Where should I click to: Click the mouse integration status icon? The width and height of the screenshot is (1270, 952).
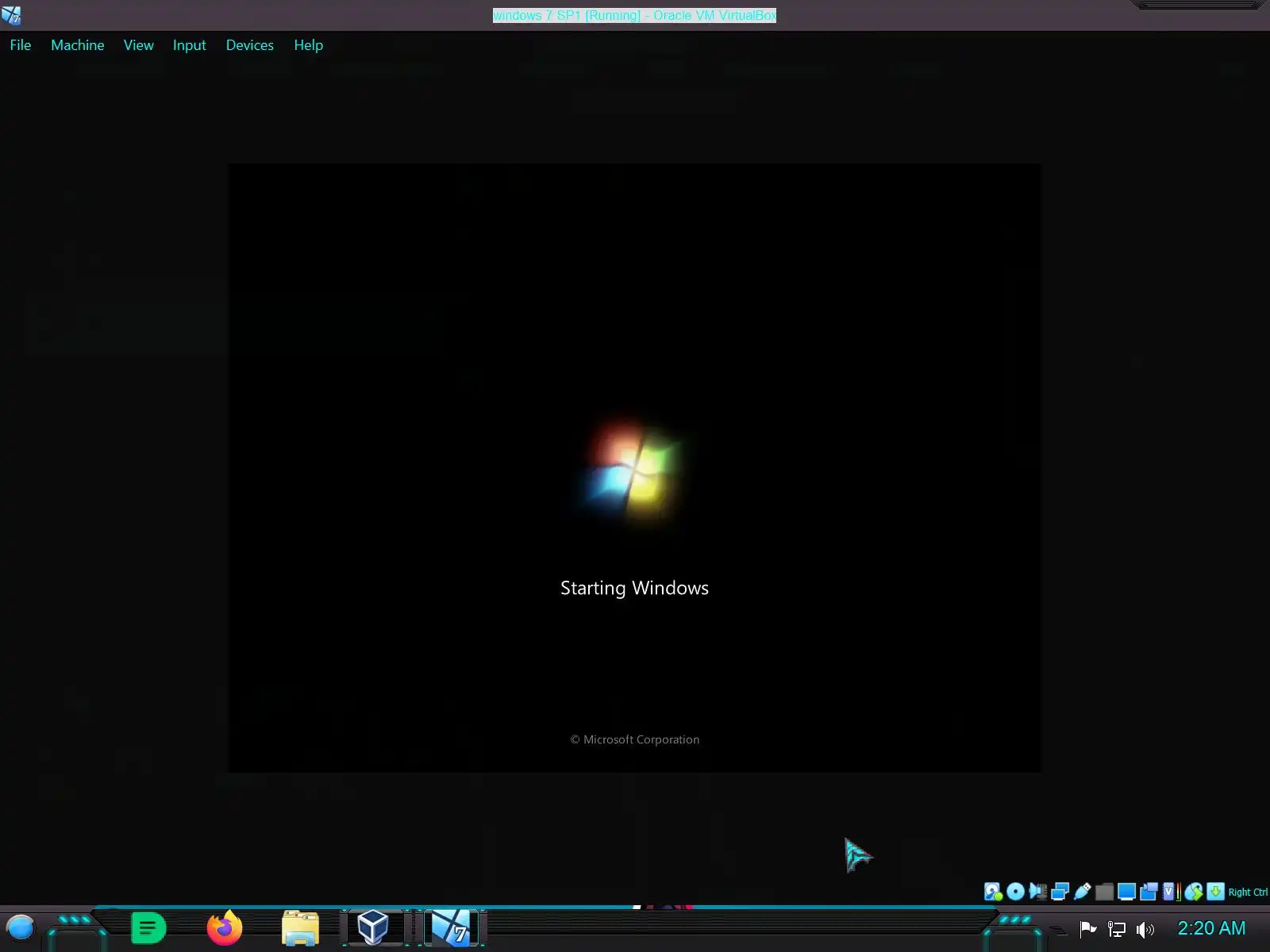(x=1193, y=892)
